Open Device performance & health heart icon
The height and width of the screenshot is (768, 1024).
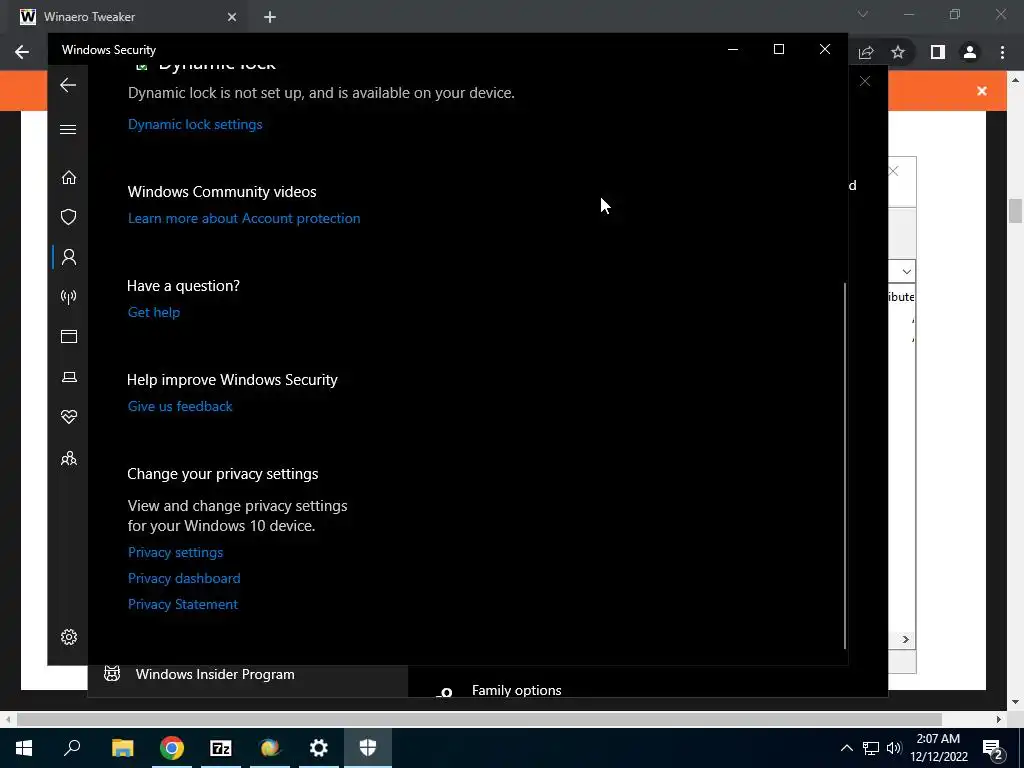[69, 417]
